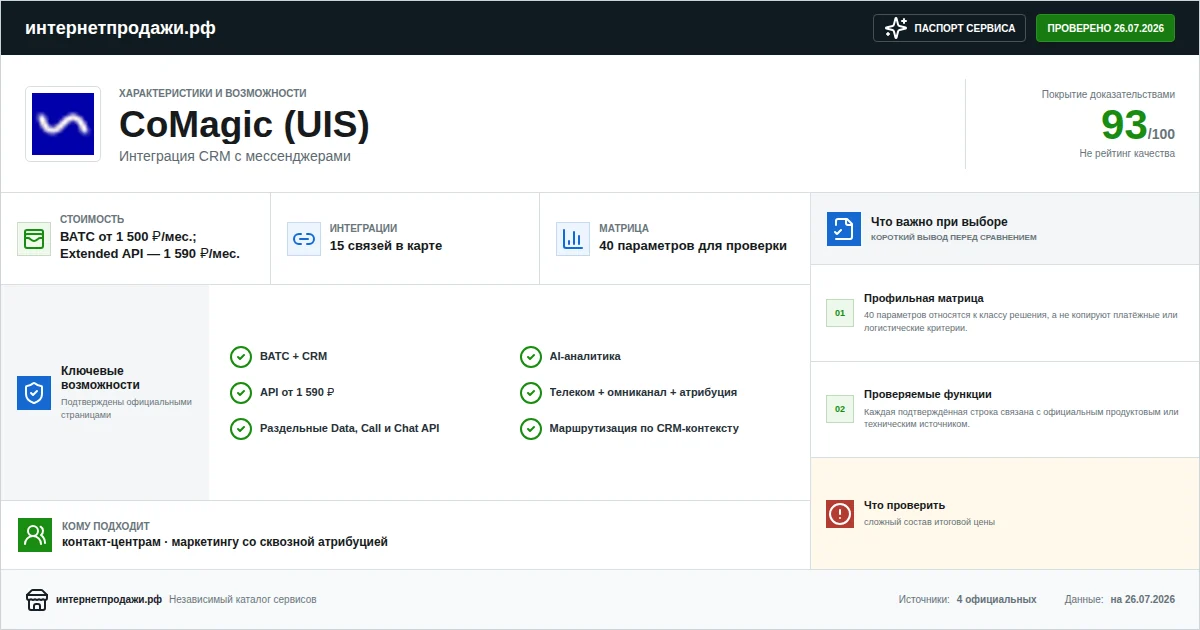
Task: Click the 93/100 coverage score
Action: 1138,126
